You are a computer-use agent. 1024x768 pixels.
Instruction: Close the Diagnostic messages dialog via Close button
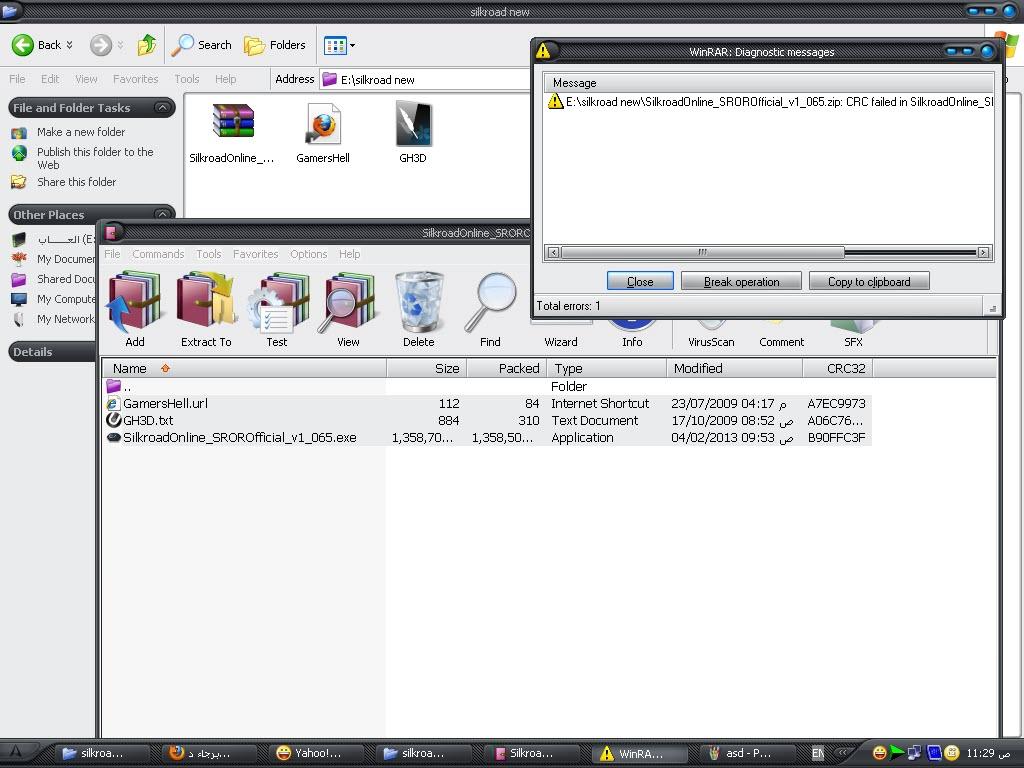click(640, 281)
